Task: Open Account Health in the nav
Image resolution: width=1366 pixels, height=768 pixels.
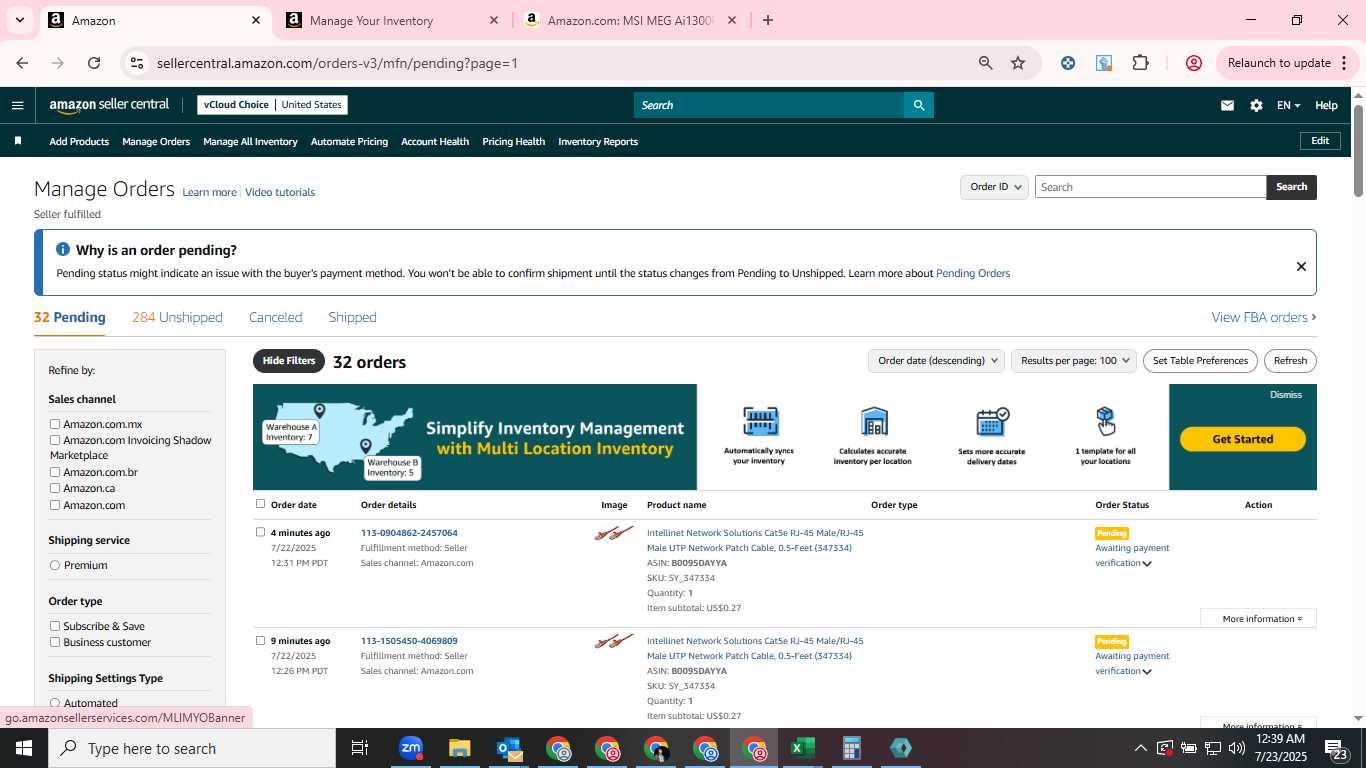Action: [x=435, y=142]
